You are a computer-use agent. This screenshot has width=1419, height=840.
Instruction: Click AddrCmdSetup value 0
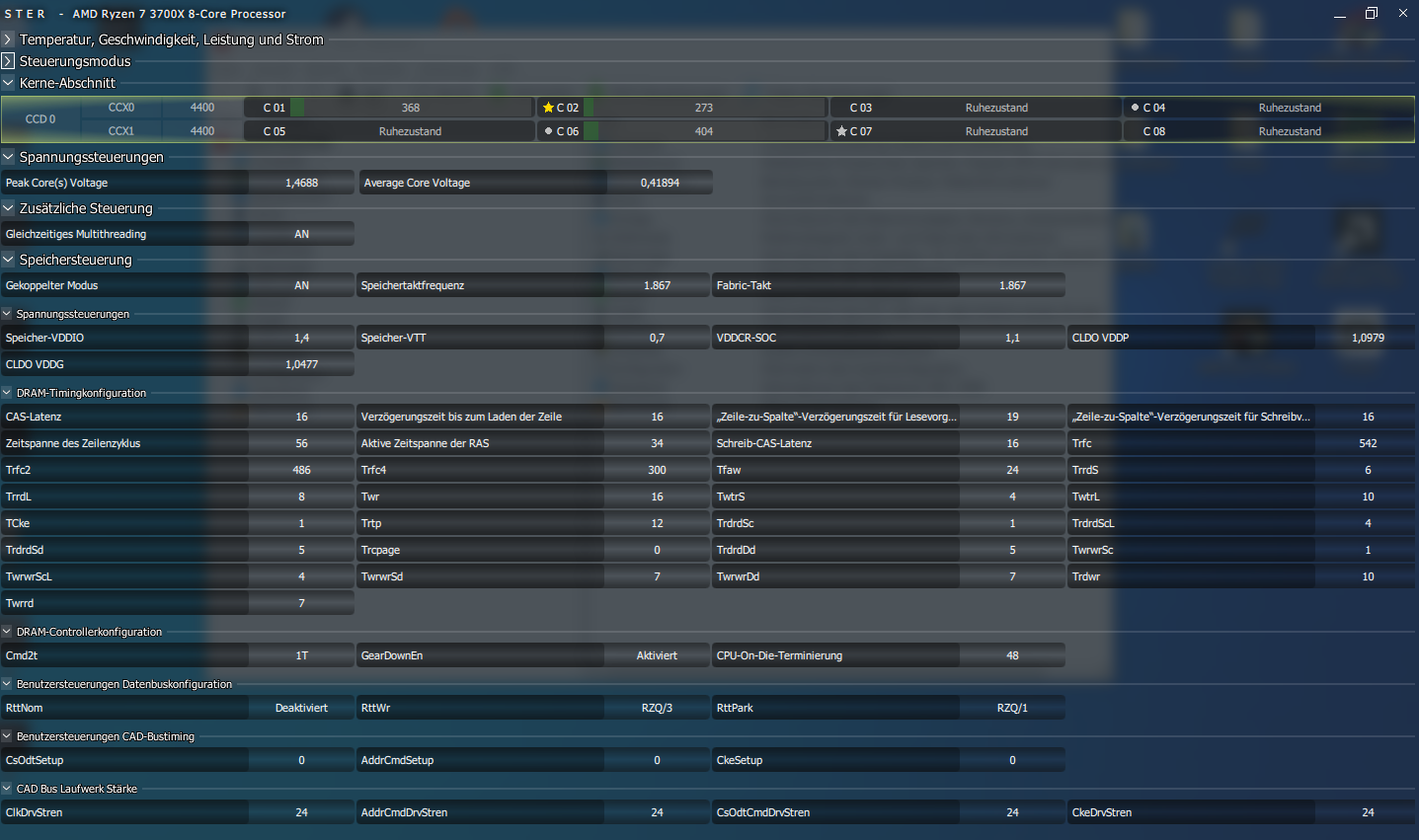pos(657,760)
